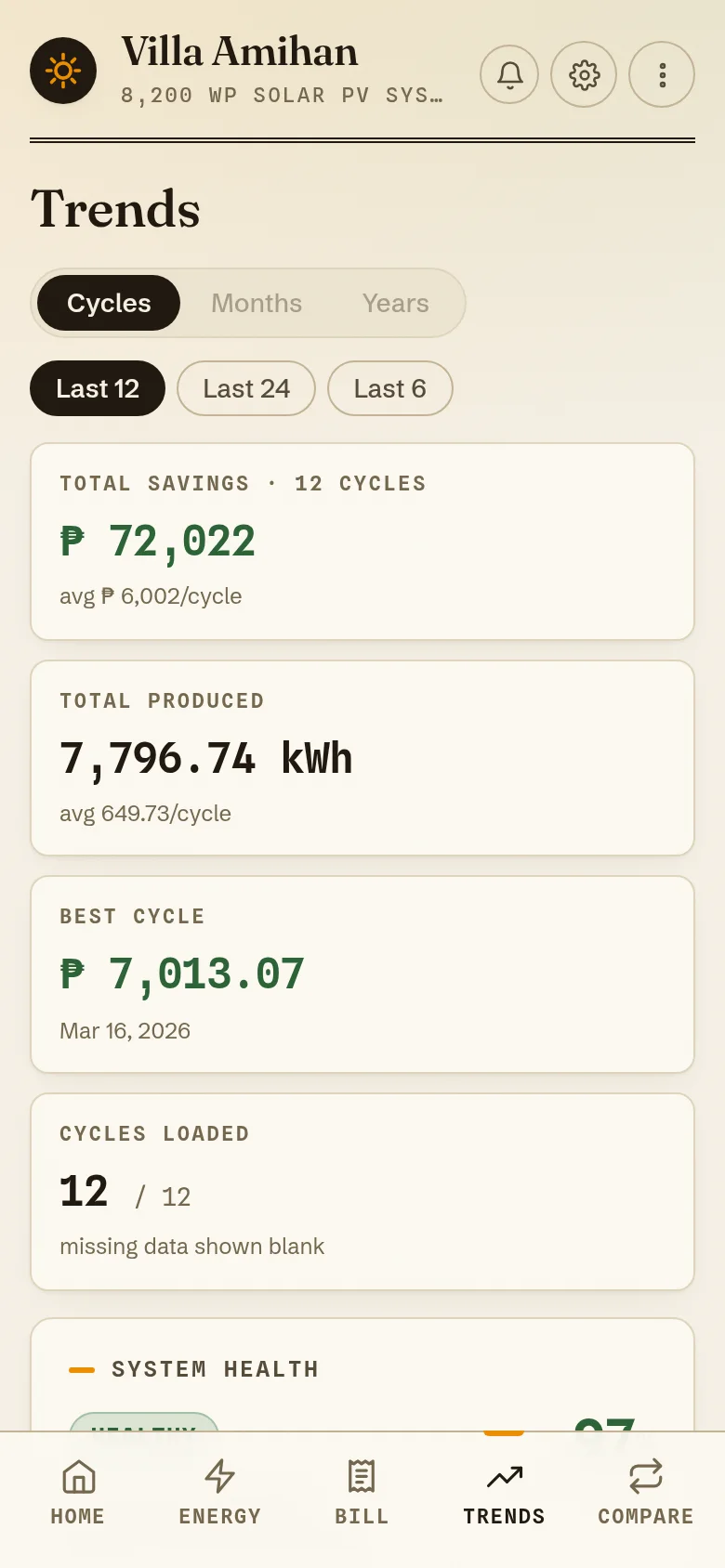Open the notifications bell
This screenshot has height=1568, width=725.
pos(509,74)
